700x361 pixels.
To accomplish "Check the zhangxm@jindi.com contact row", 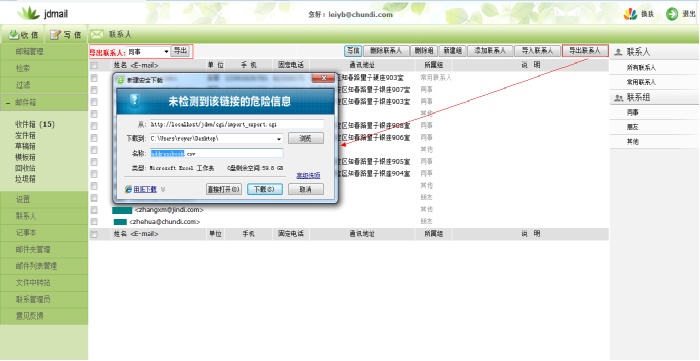I will tap(94, 209).
